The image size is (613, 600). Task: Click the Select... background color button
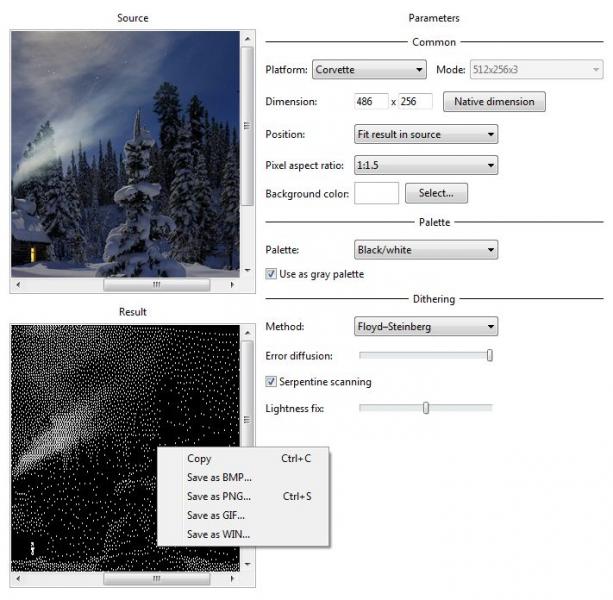coord(436,193)
